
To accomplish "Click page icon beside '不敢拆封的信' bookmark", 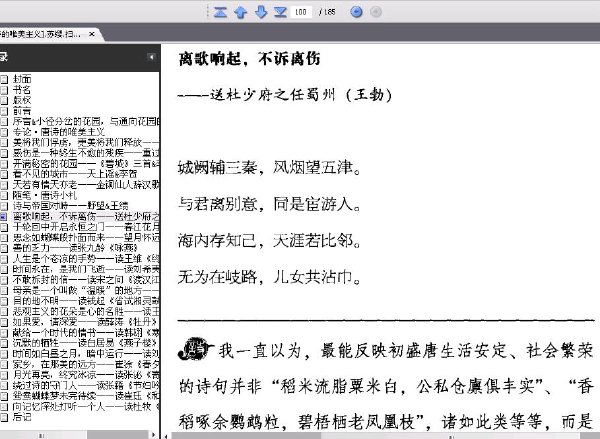I will point(4,280).
